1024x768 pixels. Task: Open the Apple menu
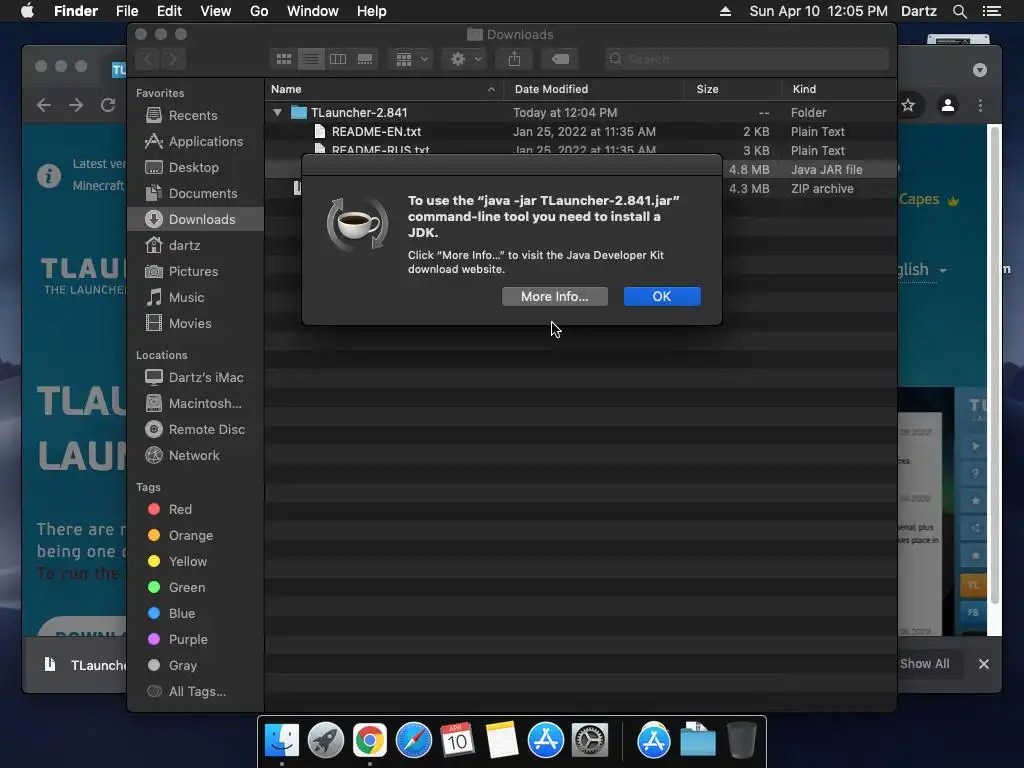point(27,11)
